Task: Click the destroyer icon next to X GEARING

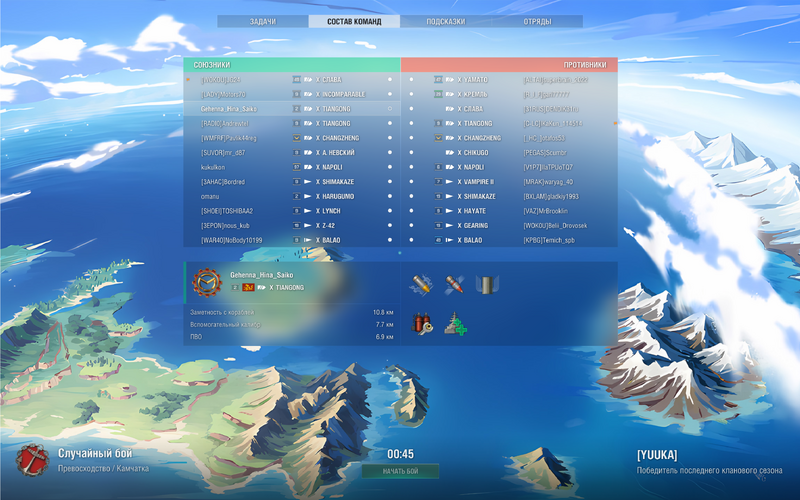Action: coord(449,226)
